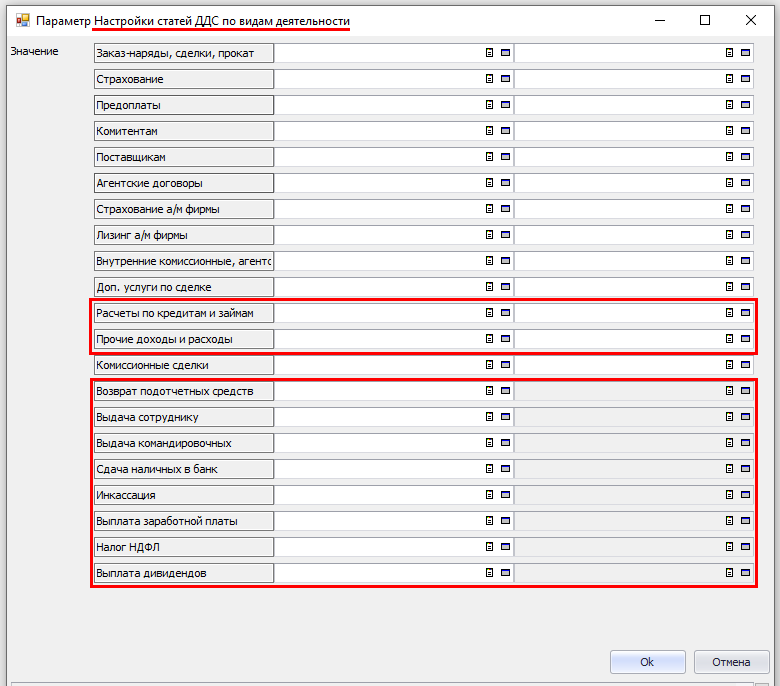
Task: Open list picker in first Агентские договоры field
Action: (x=490, y=183)
